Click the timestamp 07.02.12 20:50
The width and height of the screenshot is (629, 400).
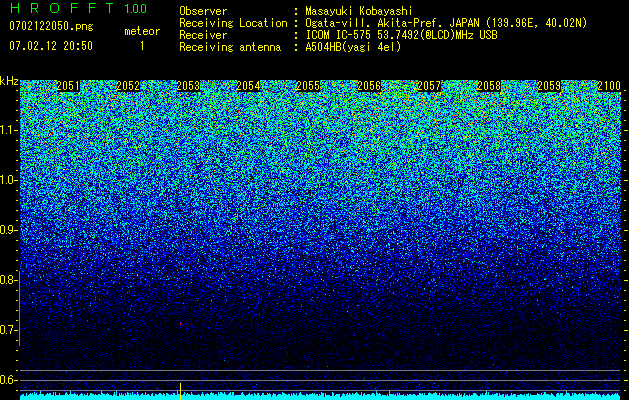[51, 46]
